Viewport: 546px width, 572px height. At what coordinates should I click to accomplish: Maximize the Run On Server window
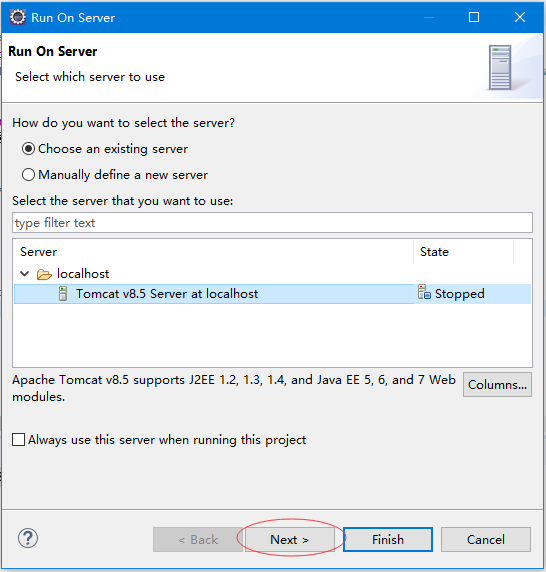(x=474, y=17)
